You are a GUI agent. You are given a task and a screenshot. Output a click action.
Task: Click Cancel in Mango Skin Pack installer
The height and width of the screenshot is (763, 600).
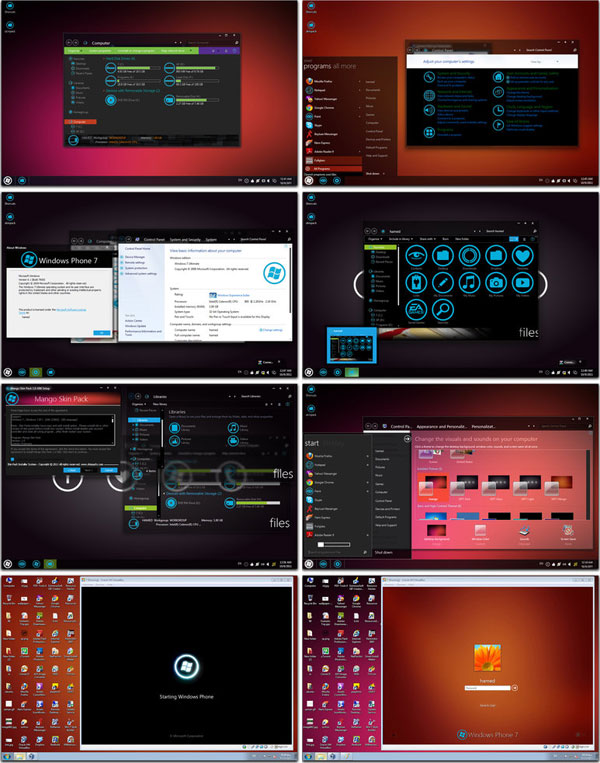109,470
